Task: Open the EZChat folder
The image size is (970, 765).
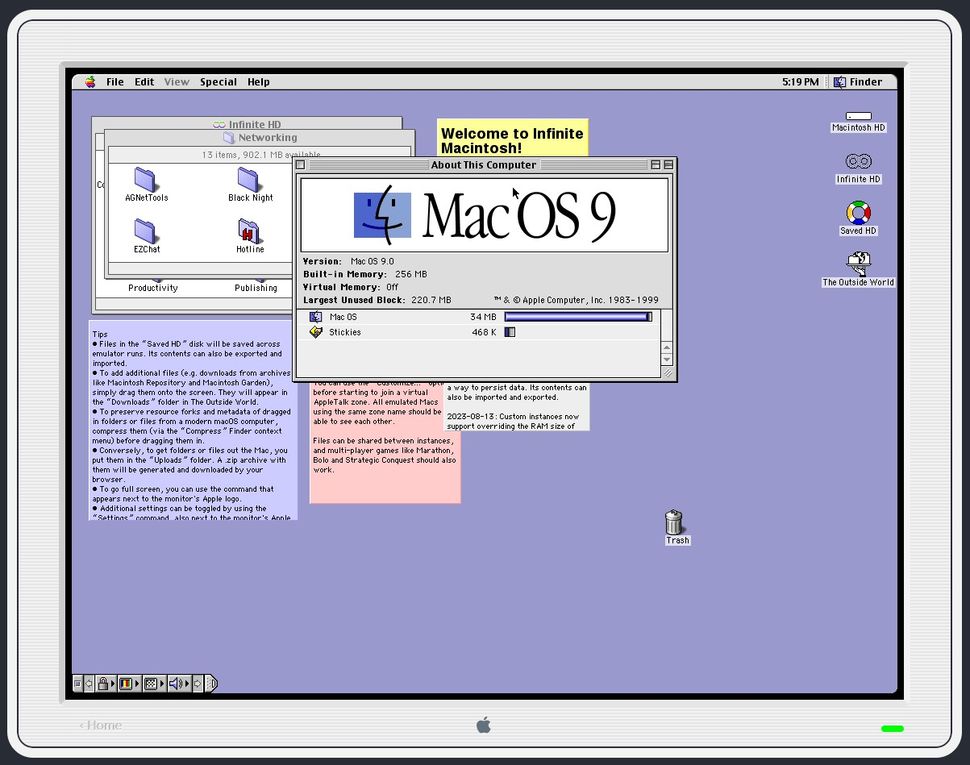Action: click(145, 231)
